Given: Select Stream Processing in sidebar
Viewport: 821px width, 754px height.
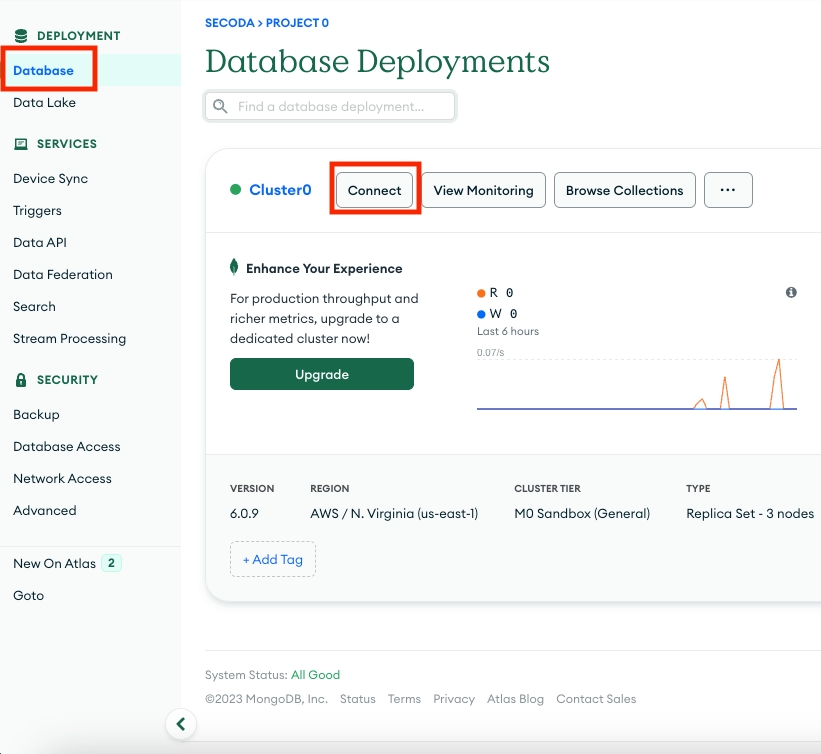Looking at the screenshot, I should [x=69, y=339].
